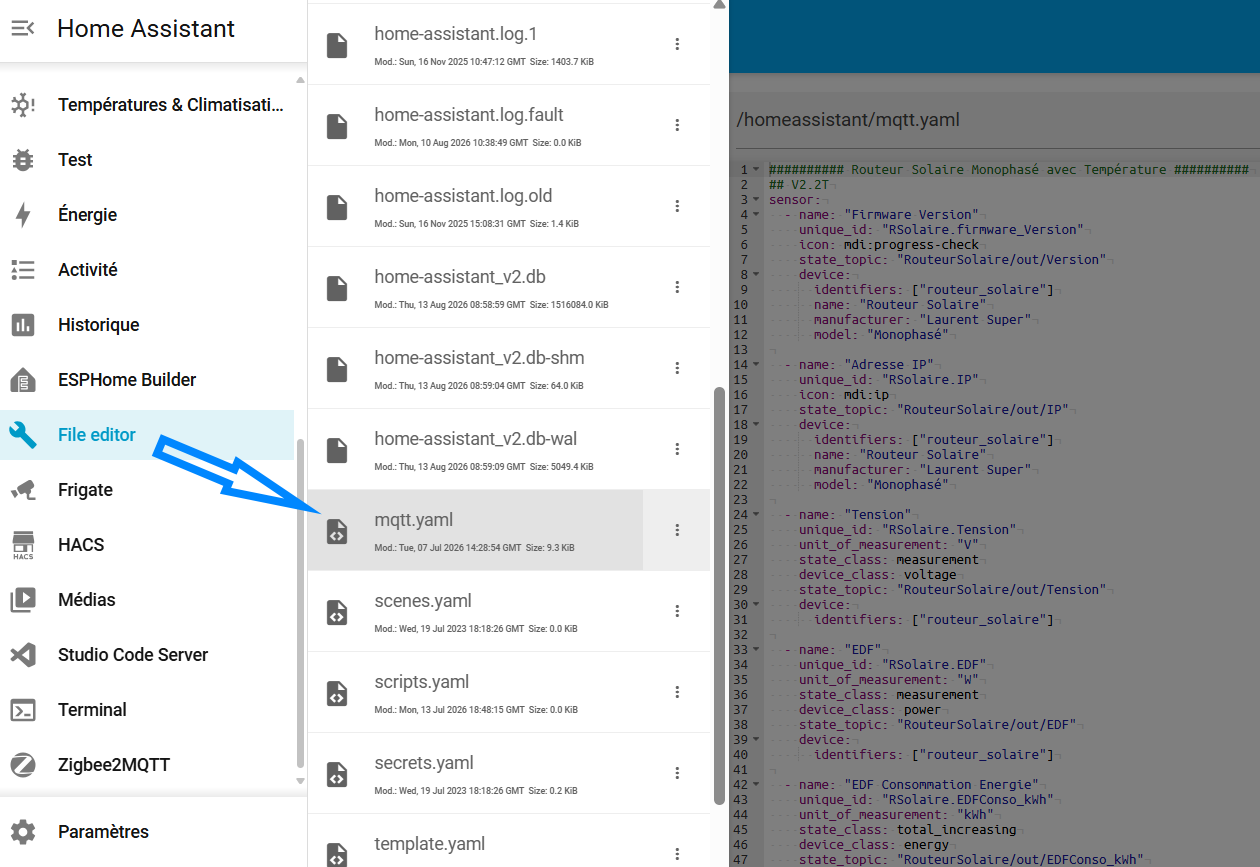This screenshot has width=1260, height=867.
Task: Click the file icon of home-assistant_v2.db-wal
Action: pyautogui.click(x=337, y=450)
